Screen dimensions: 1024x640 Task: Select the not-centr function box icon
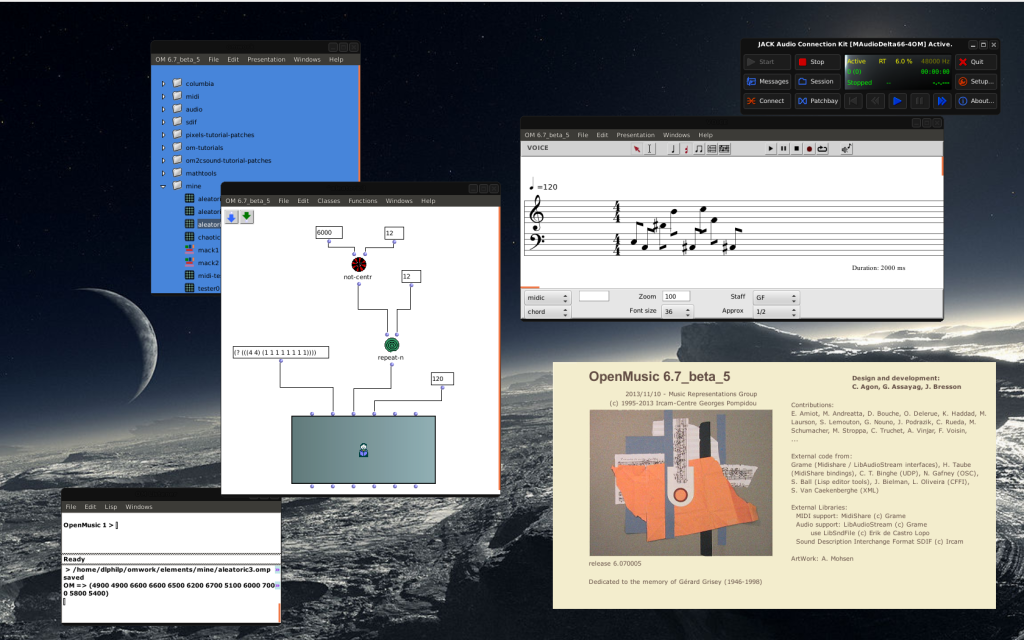pos(359,264)
